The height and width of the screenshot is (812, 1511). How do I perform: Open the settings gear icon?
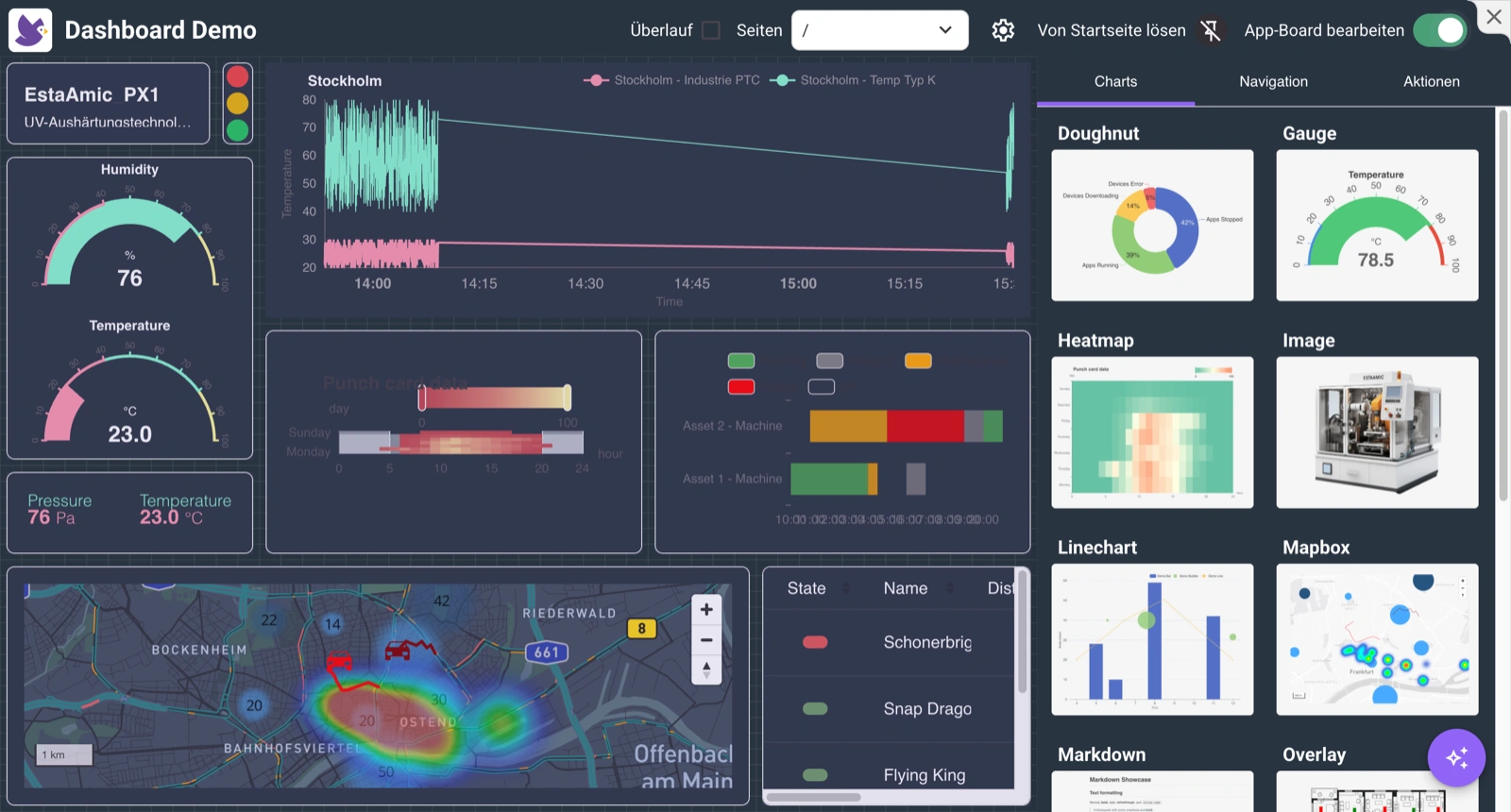pyautogui.click(x=1003, y=30)
